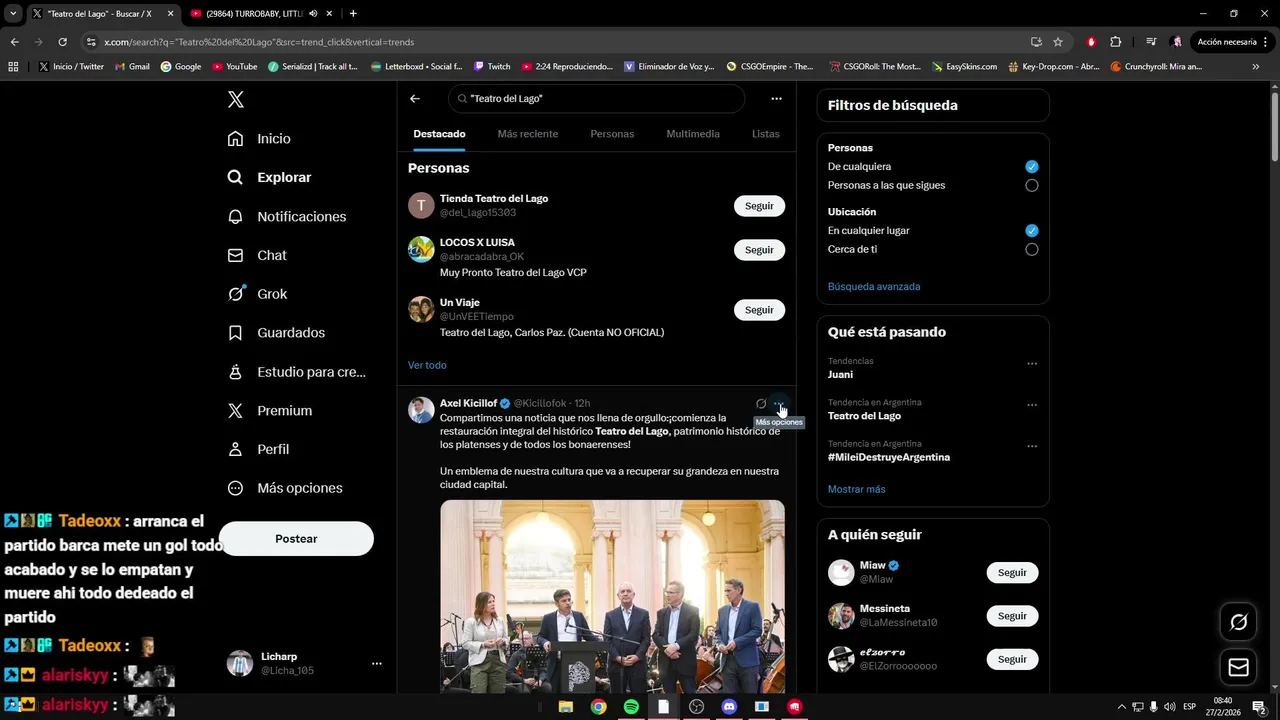Click the back arrow beside the search box

(415, 99)
